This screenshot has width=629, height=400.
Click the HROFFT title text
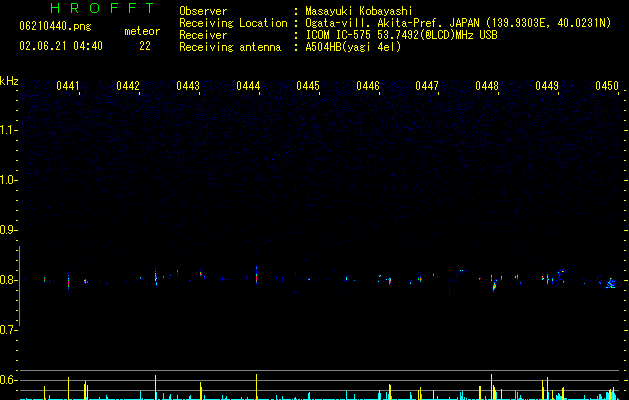[103, 8]
